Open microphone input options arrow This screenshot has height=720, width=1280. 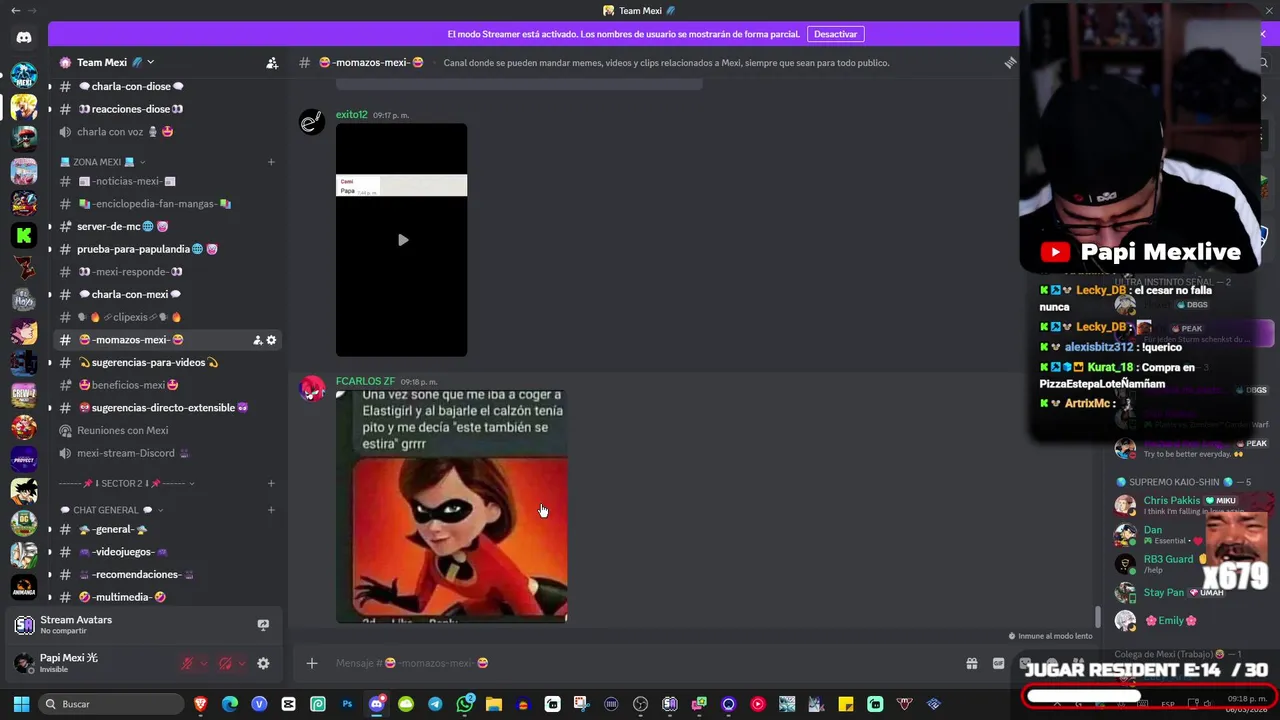tap(204, 663)
